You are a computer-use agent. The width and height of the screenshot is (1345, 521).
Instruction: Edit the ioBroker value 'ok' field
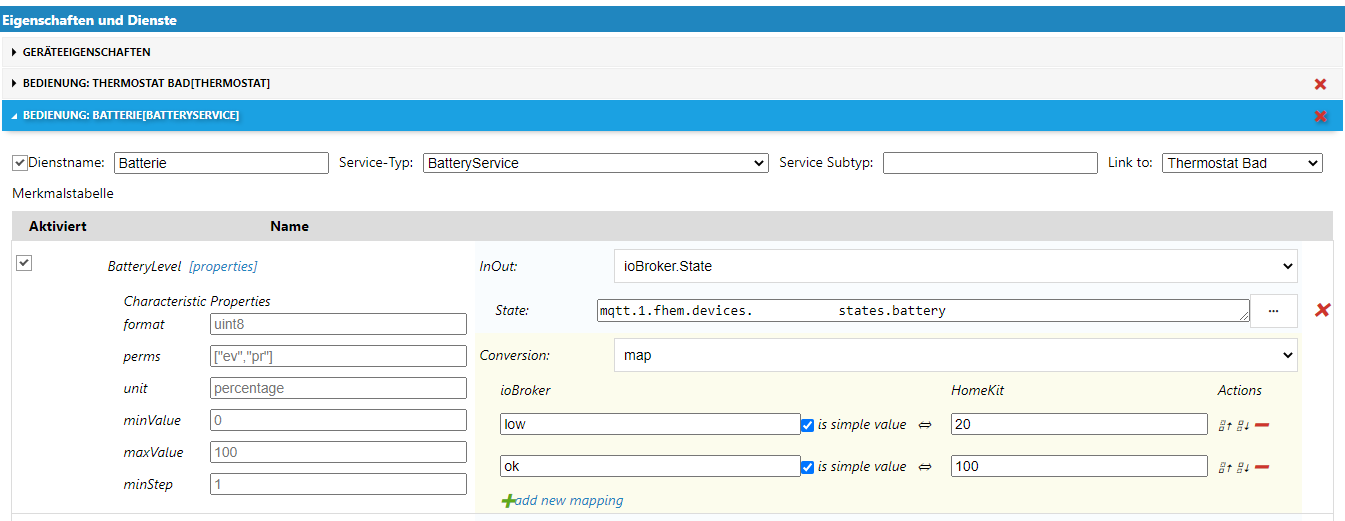tap(650, 466)
